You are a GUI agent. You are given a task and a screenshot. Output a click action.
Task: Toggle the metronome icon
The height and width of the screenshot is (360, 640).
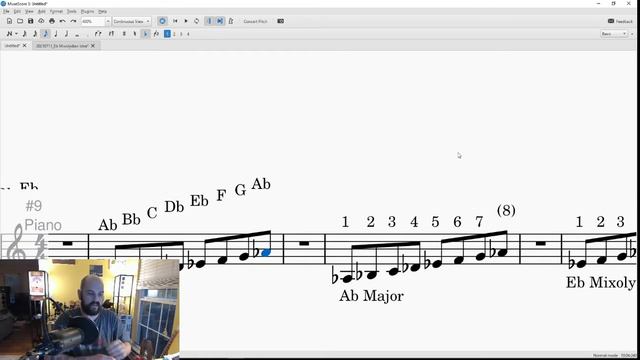pos(231,21)
